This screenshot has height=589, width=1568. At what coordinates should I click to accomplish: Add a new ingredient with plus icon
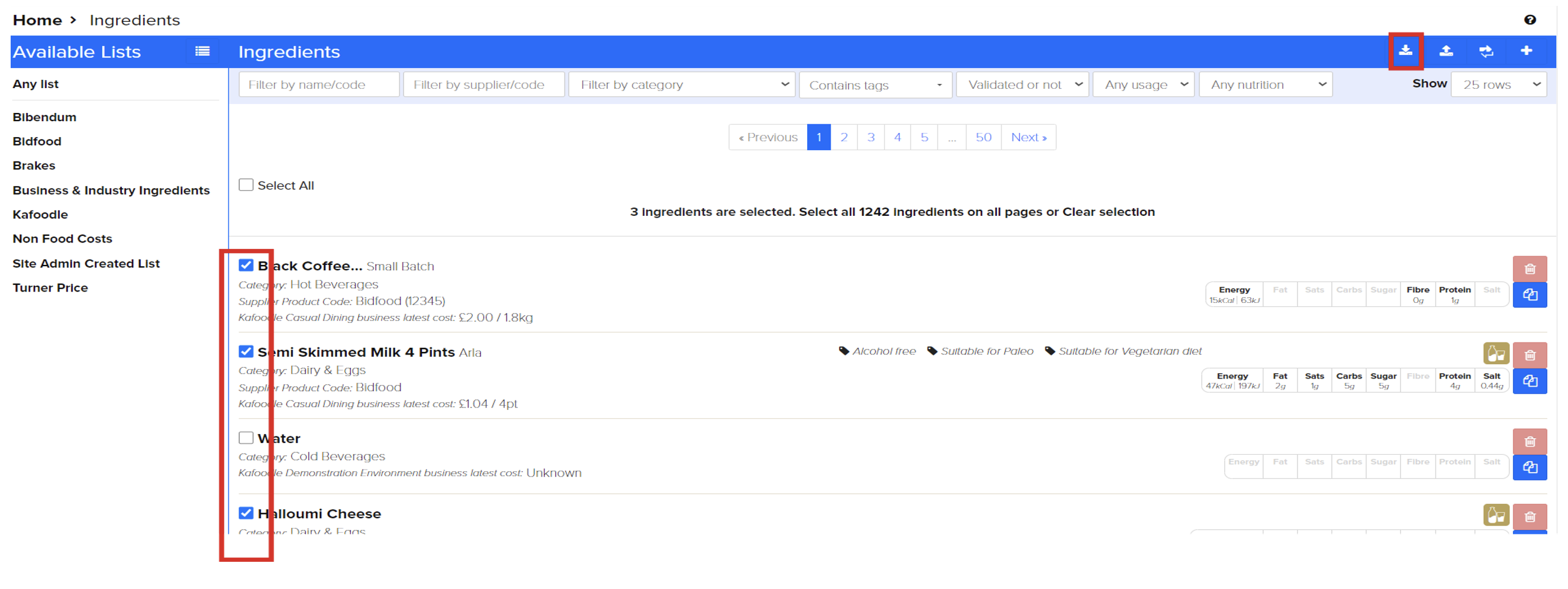1526,51
